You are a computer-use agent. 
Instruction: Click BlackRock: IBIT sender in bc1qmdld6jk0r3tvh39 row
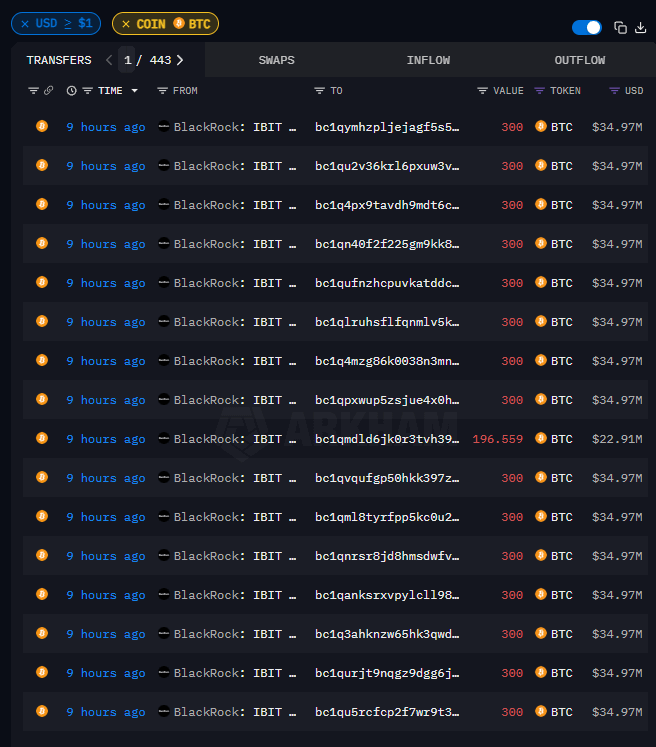point(234,440)
